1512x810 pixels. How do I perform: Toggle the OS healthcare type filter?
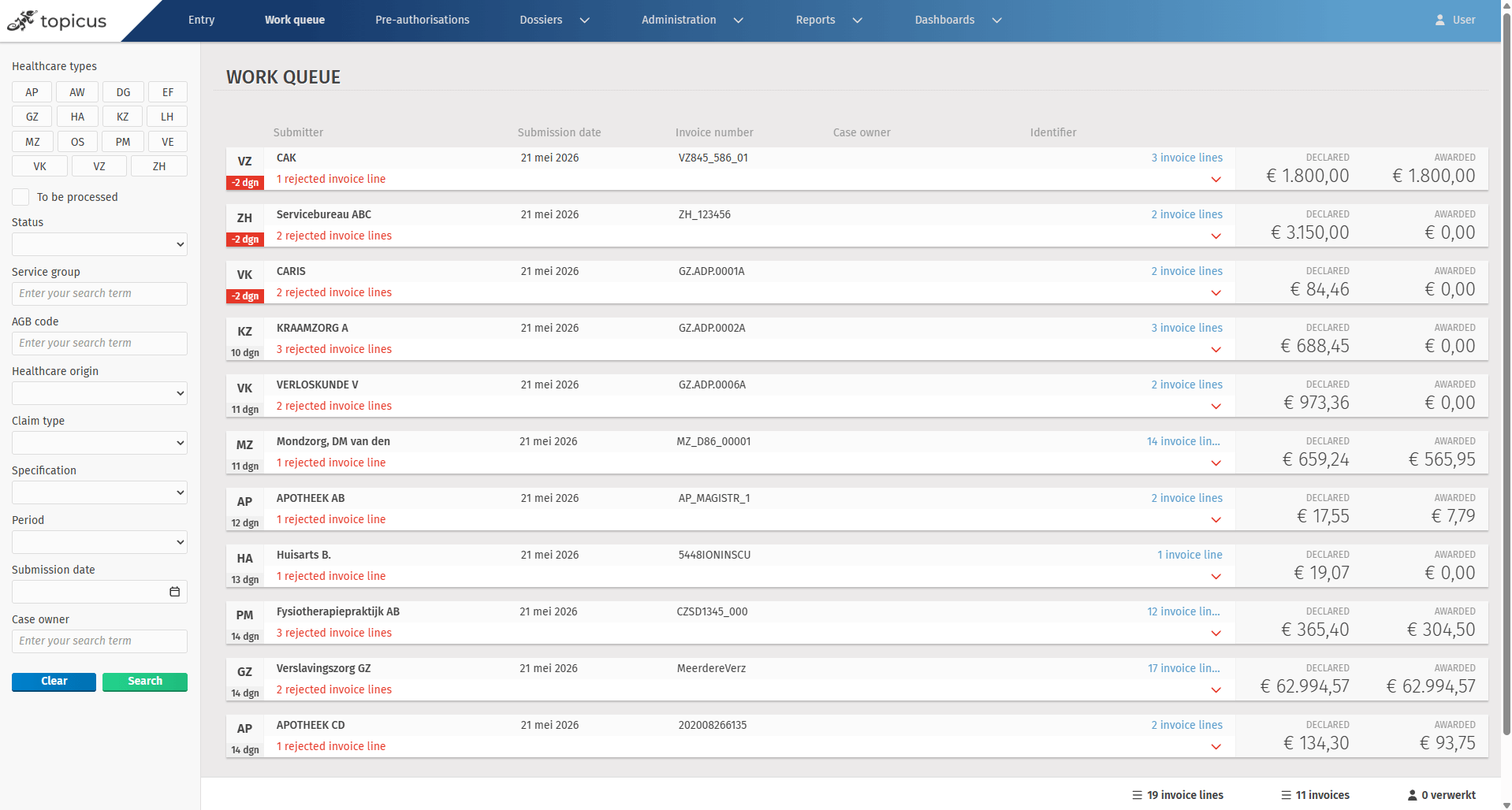[77, 142]
